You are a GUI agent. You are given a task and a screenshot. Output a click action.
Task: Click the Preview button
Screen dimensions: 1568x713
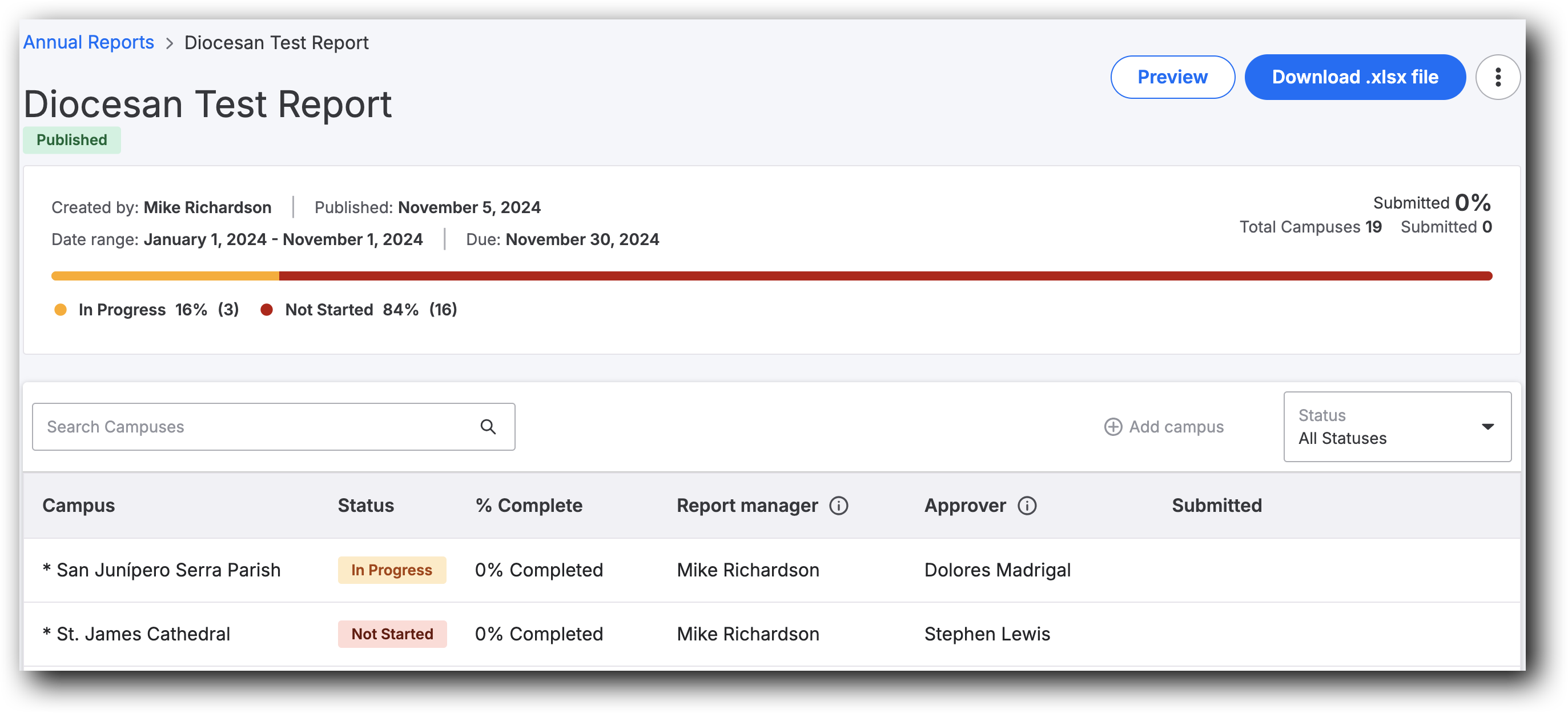1172,77
